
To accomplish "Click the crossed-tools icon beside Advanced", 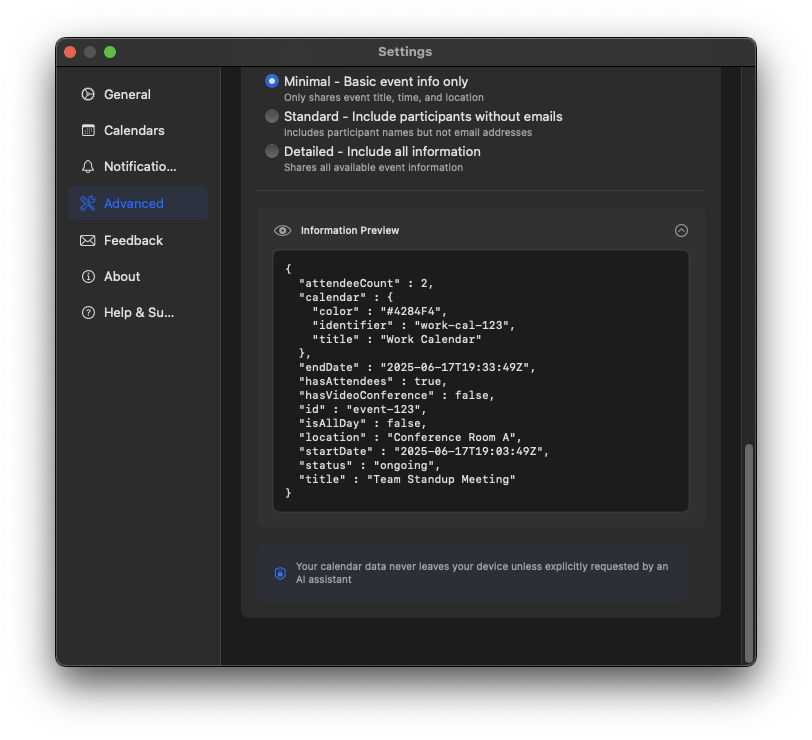I will tap(89, 203).
